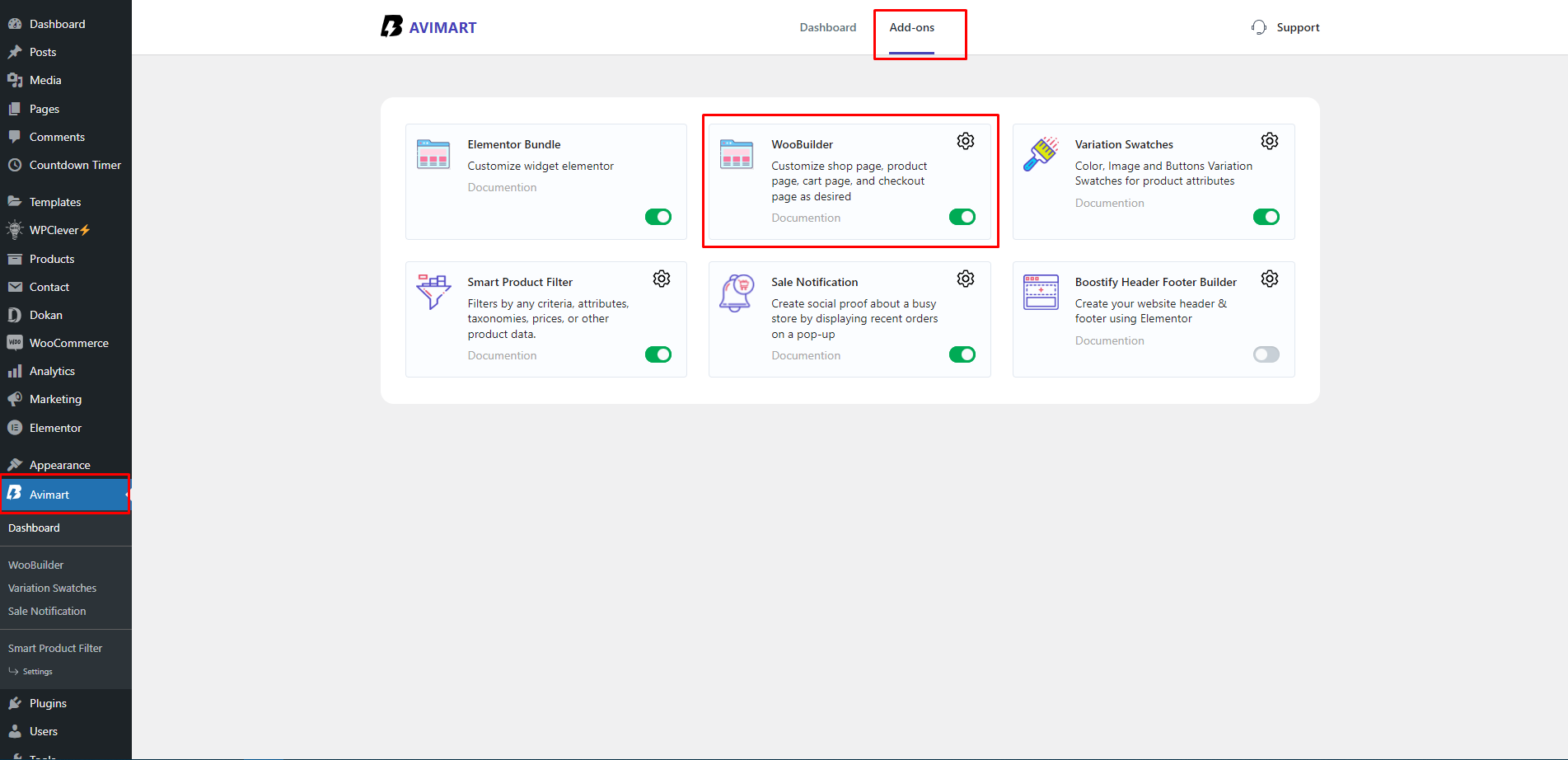
Task: Click the Boostify Header Footer layout icon
Action: coord(1041,292)
